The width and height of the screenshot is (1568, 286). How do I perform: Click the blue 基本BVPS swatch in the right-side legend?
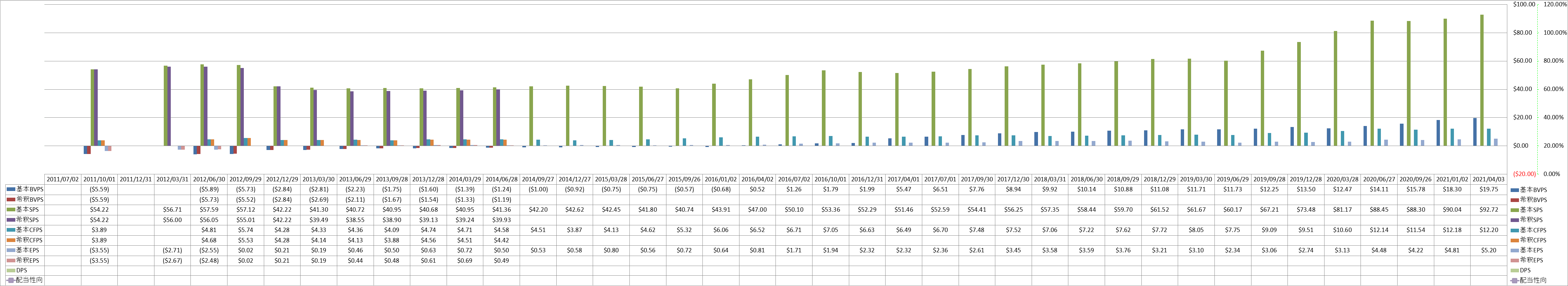[1515, 190]
